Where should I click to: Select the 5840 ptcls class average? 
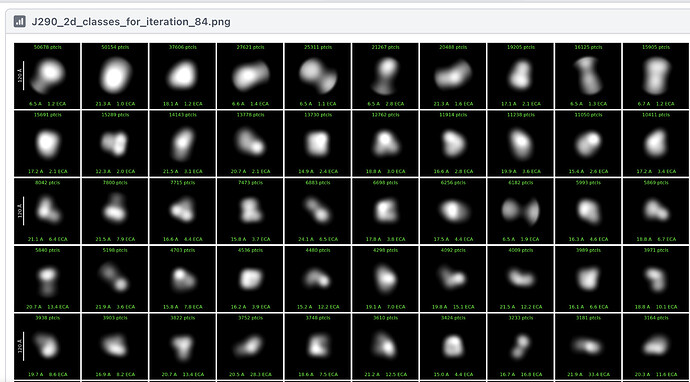pyautogui.click(x=48, y=279)
